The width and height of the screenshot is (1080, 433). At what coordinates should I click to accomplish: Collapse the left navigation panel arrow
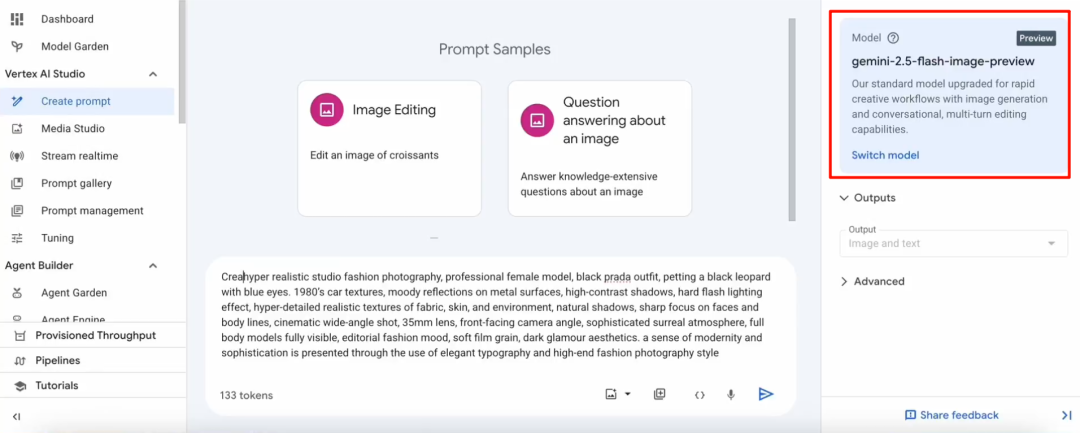17,416
